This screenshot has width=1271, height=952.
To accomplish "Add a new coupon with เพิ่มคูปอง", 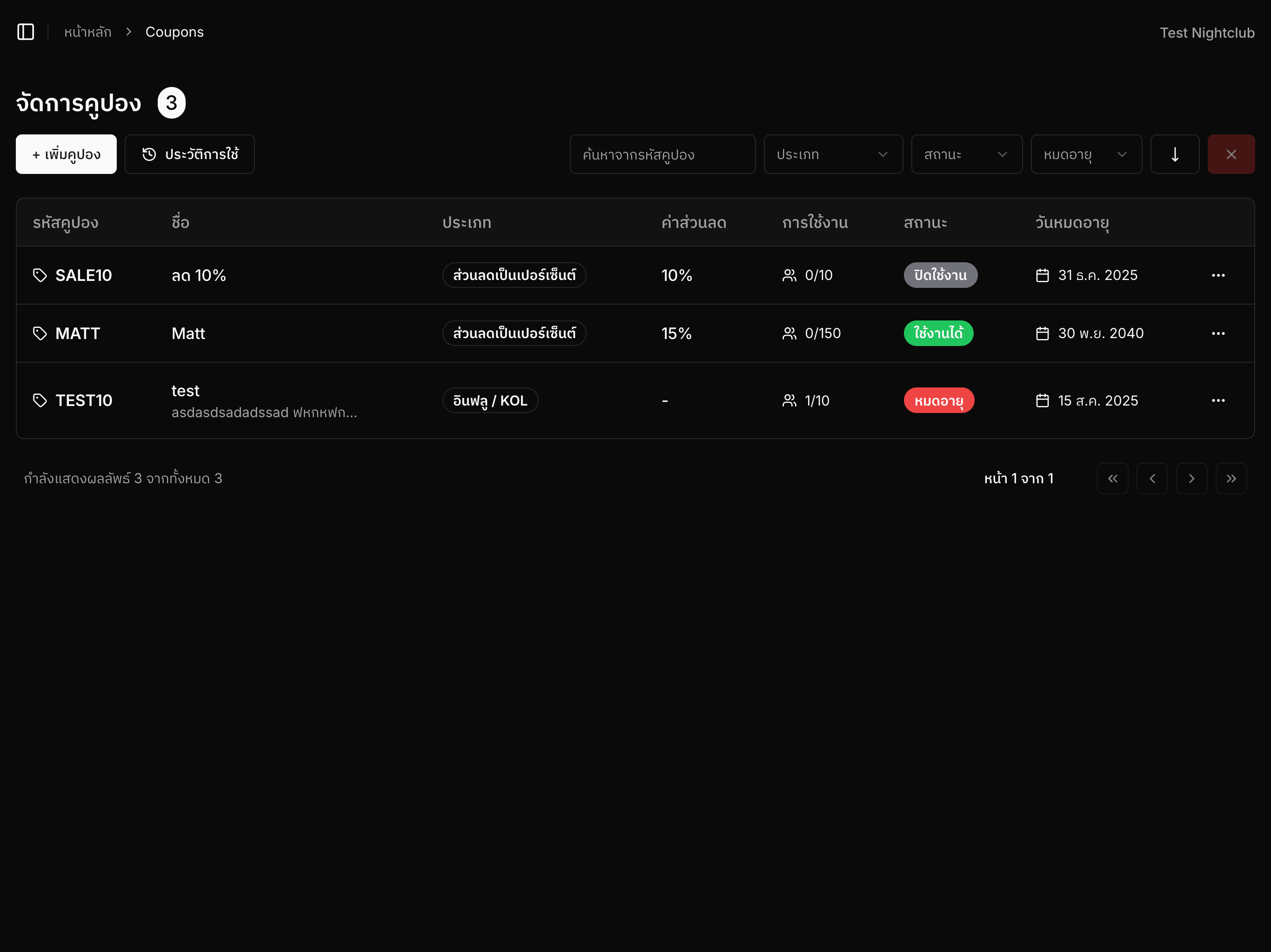I will (x=66, y=154).
